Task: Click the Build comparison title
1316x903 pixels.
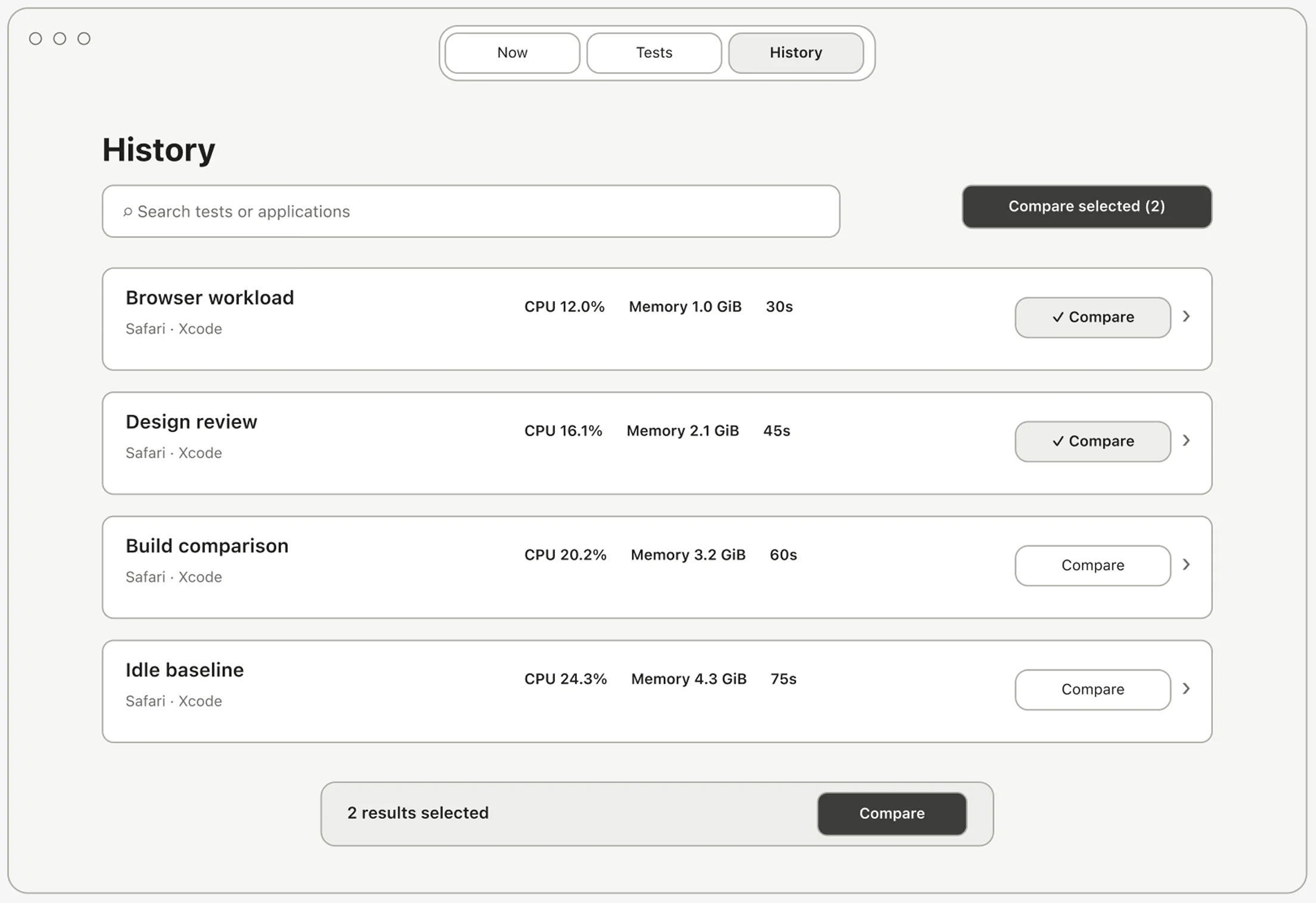Action: pyautogui.click(x=207, y=545)
